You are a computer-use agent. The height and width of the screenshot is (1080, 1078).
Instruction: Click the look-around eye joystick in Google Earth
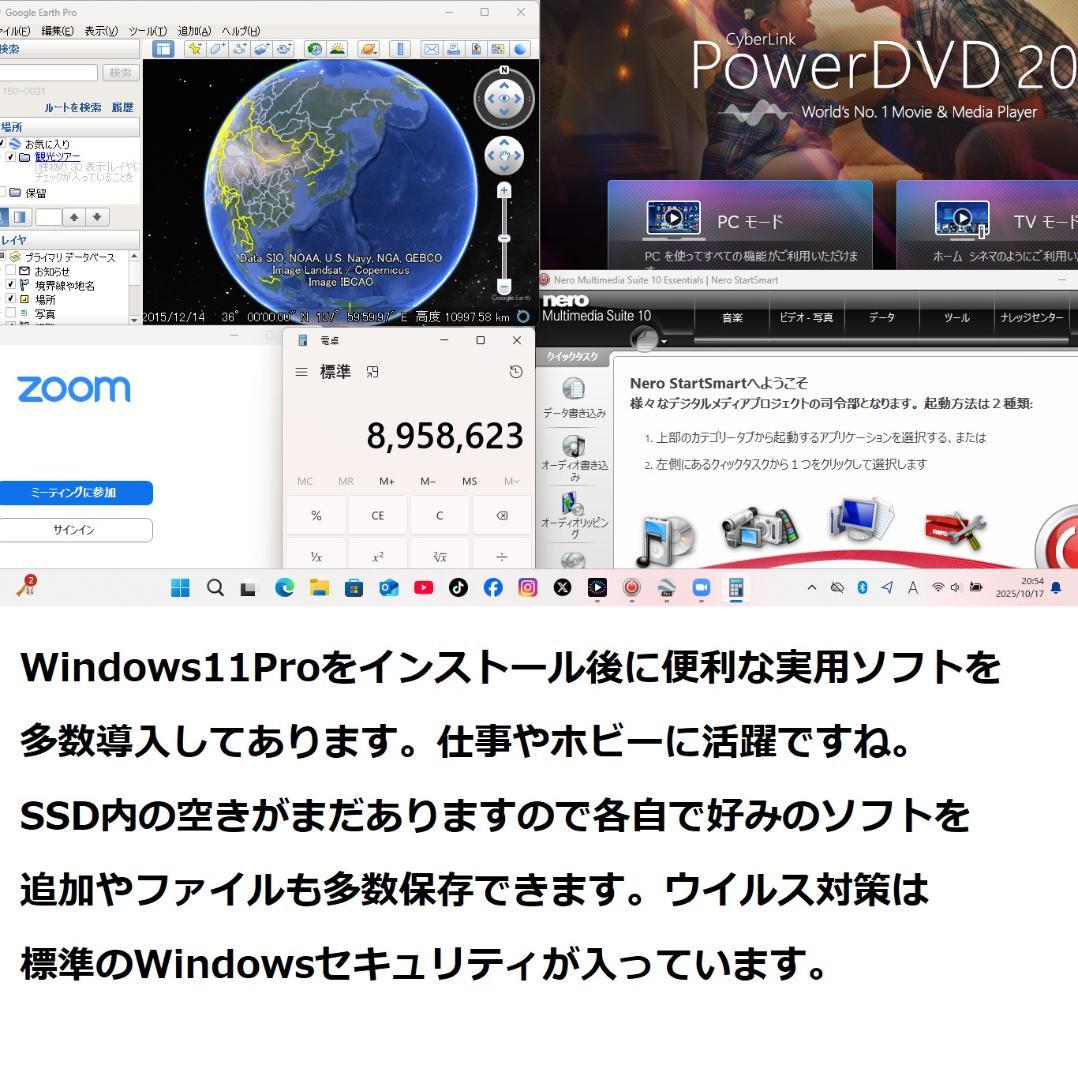(504, 98)
